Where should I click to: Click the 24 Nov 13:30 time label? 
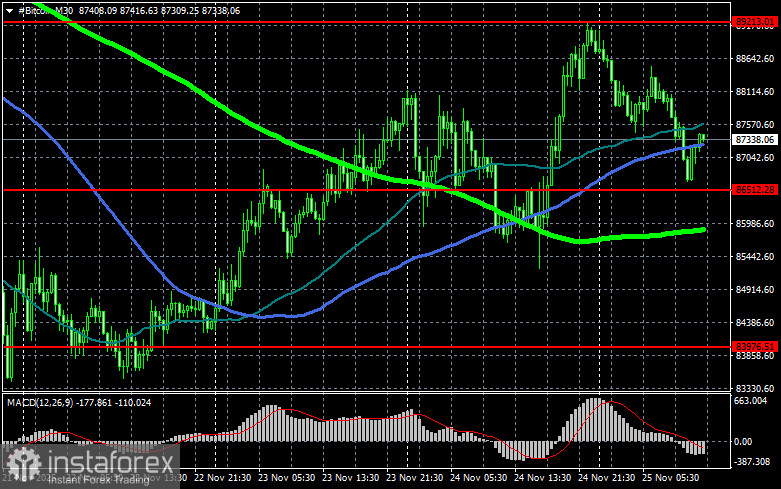[542, 478]
